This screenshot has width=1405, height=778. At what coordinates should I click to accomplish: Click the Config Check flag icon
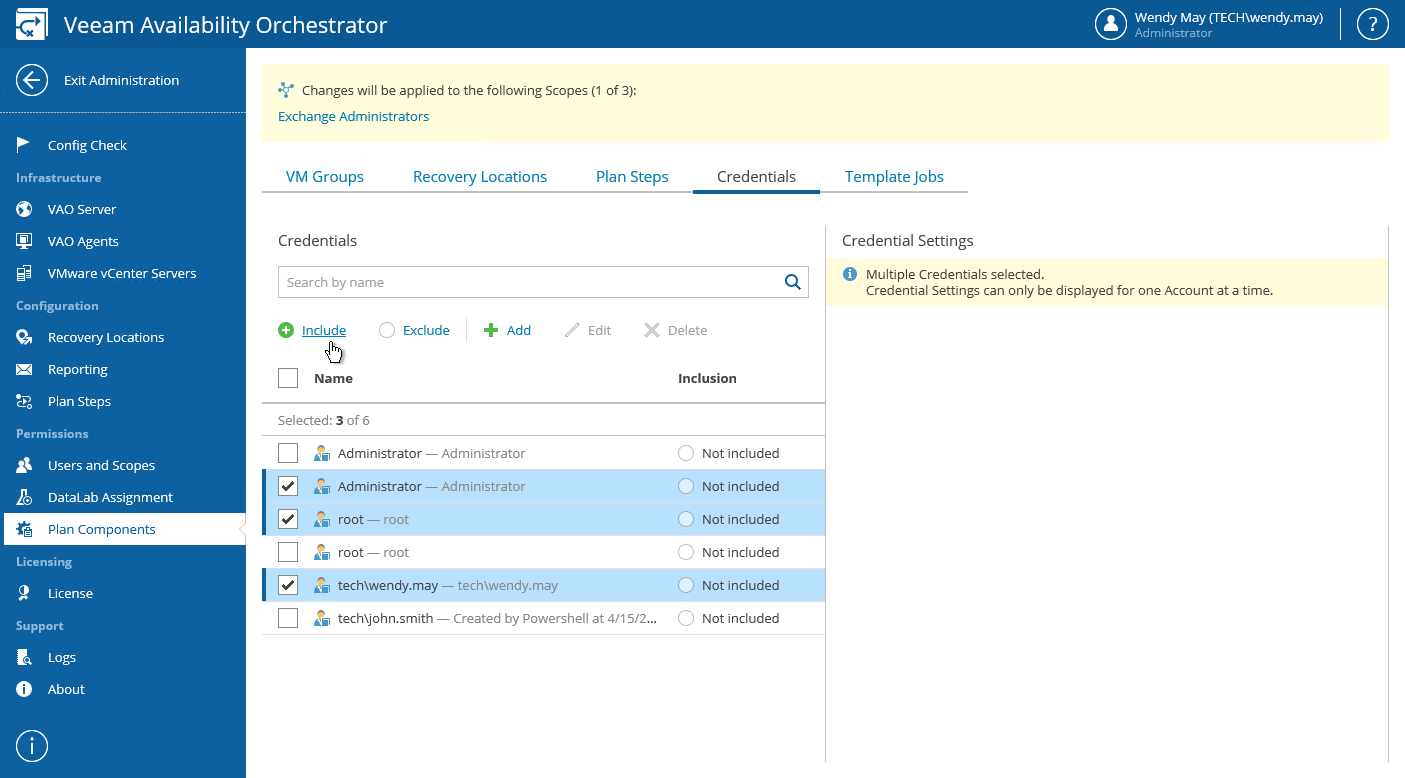pyautogui.click(x=24, y=145)
